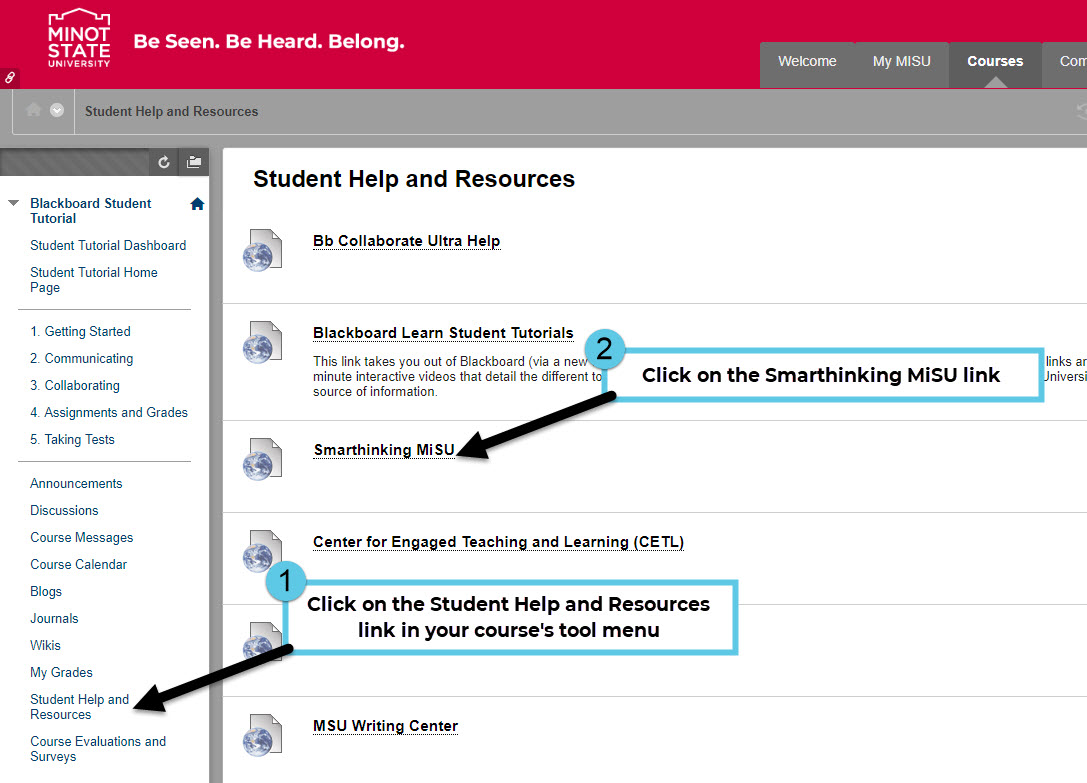This screenshot has width=1087, height=783.
Task: Click the blue course home icon
Action: point(197,204)
